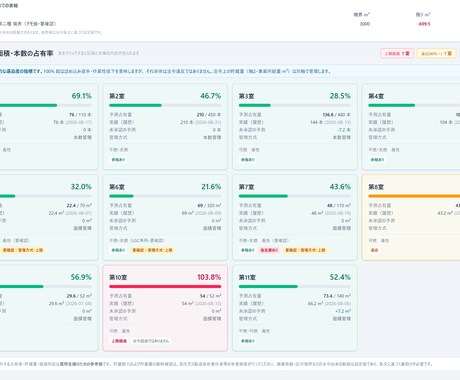Click the pink tag in 第7室 card
This screenshot has height=380, width=460.
coord(269,250)
